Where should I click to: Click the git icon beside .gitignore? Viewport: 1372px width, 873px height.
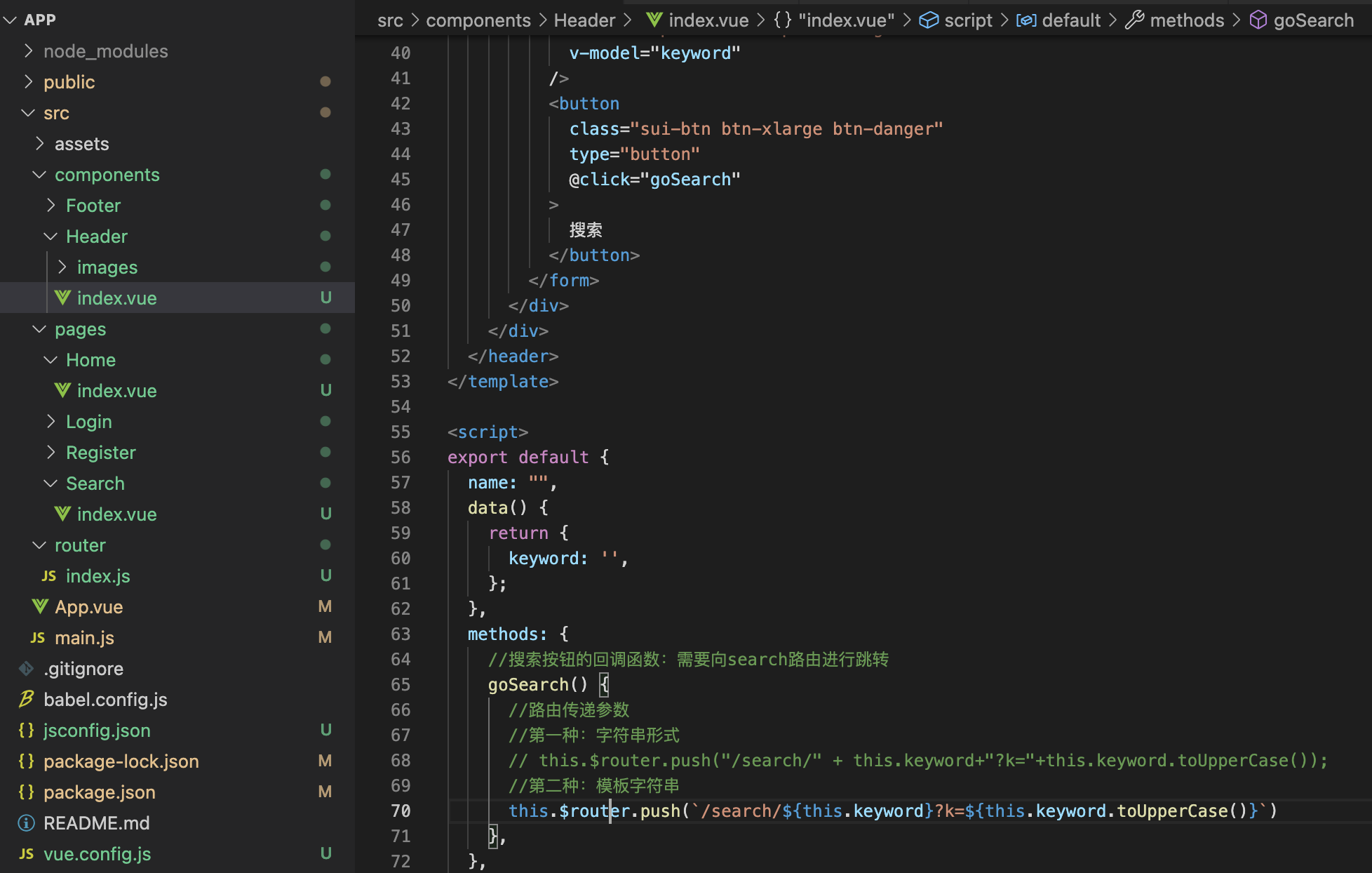(x=27, y=668)
